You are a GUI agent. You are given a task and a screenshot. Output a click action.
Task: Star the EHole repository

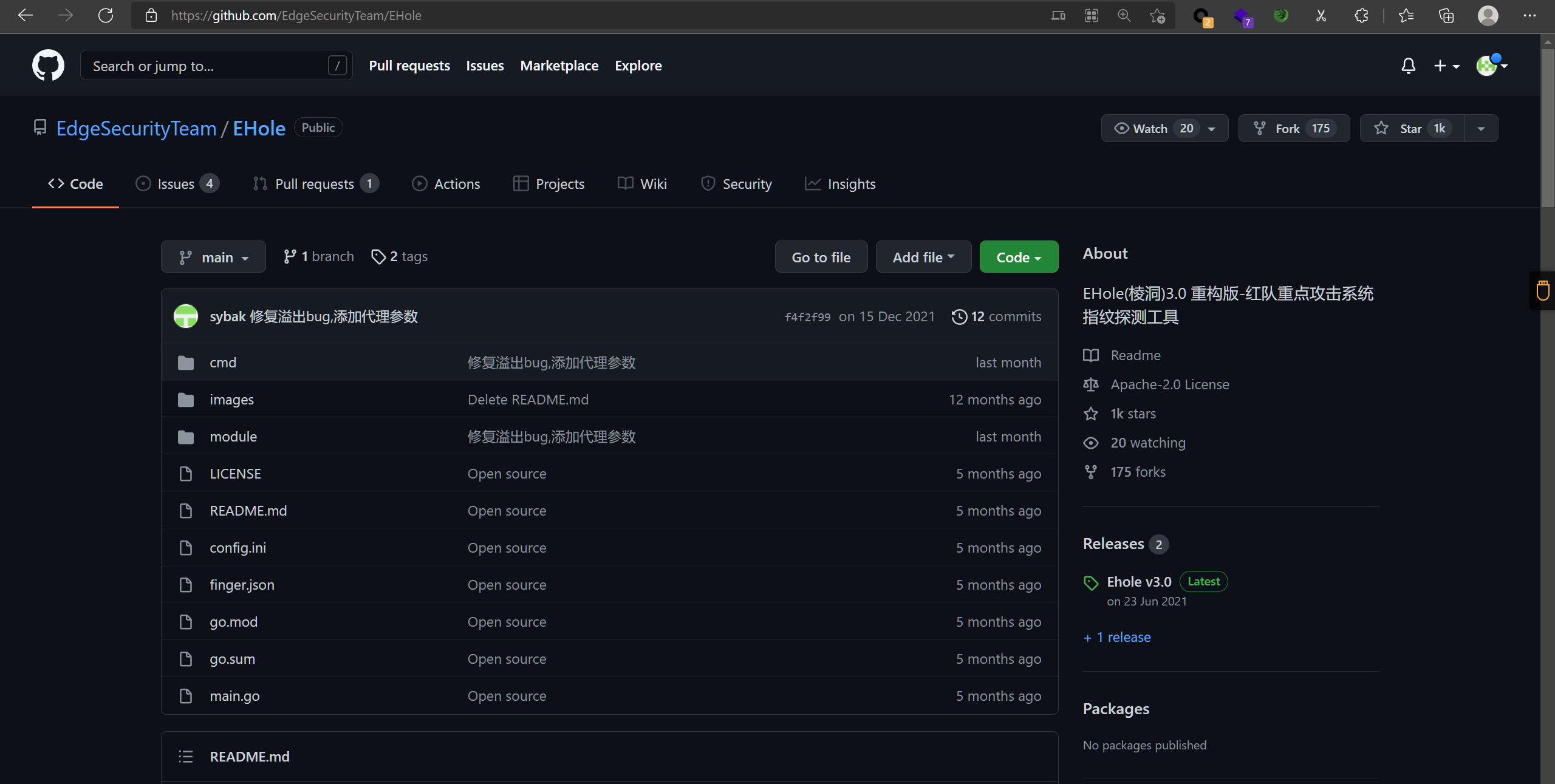[1412, 128]
